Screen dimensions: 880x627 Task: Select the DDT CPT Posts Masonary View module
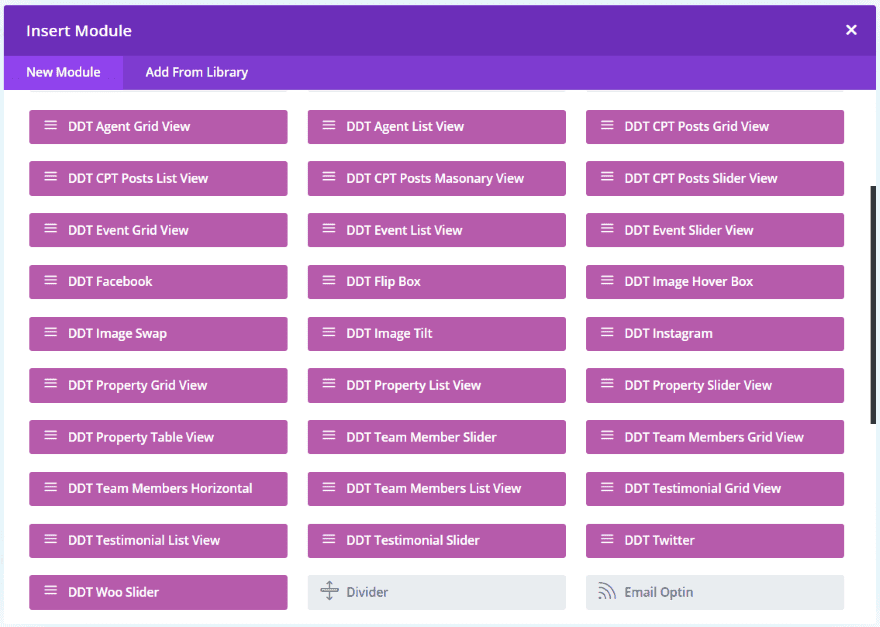(437, 179)
